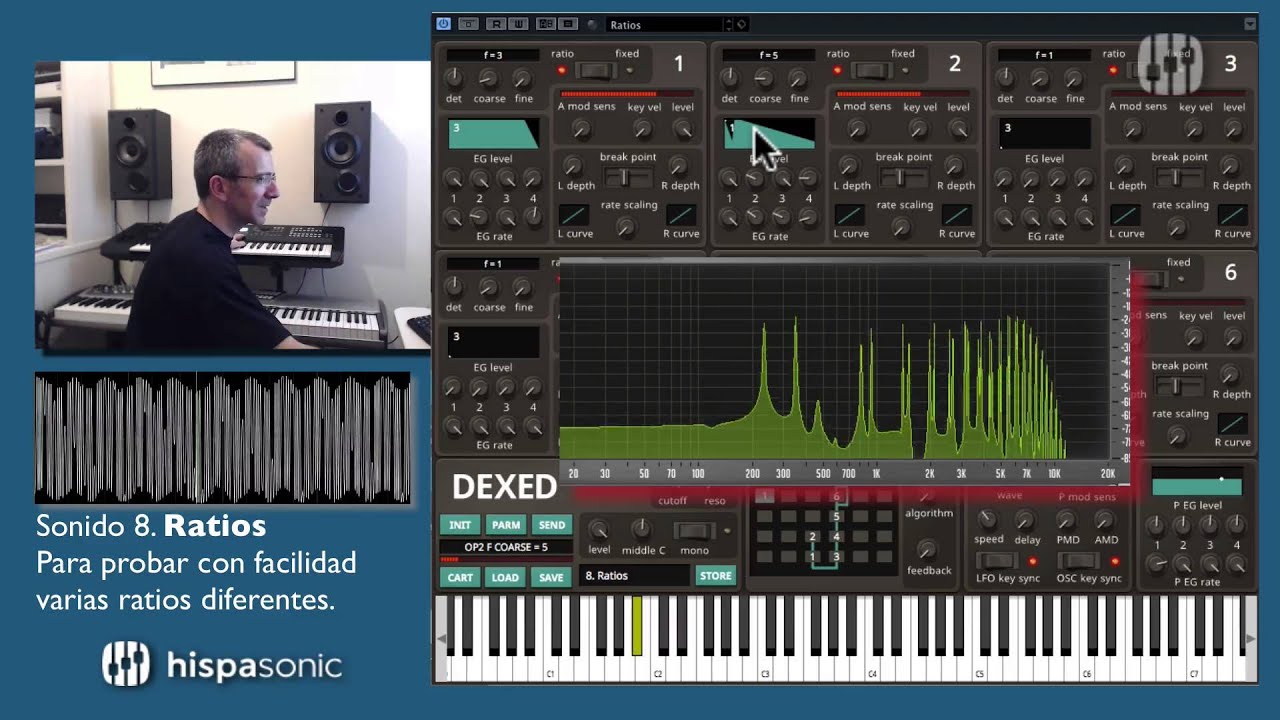This screenshot has width=1280, height=720.
Task: Toggle the LFO key sync switch
Action: coord(996,561)
